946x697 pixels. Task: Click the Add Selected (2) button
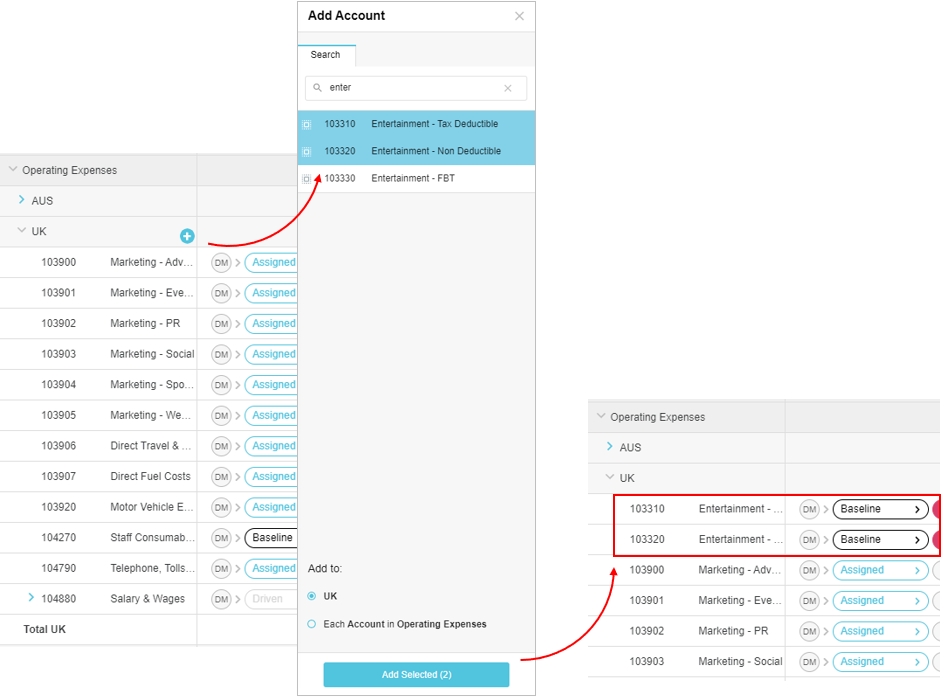(x=416, y=675)
